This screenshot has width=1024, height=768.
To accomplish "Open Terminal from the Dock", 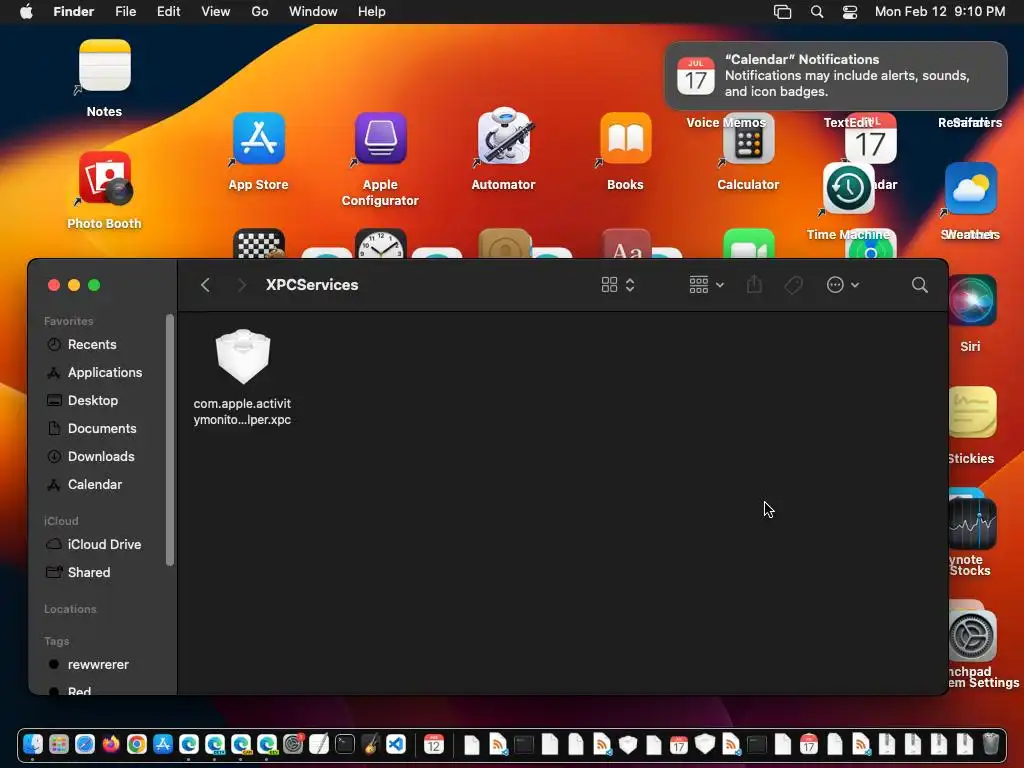I will [x=345, y=744].
